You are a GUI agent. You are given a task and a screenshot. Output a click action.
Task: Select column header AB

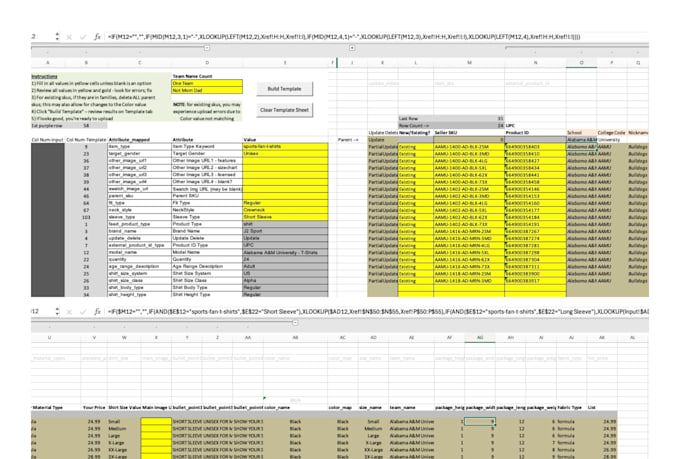295,338
